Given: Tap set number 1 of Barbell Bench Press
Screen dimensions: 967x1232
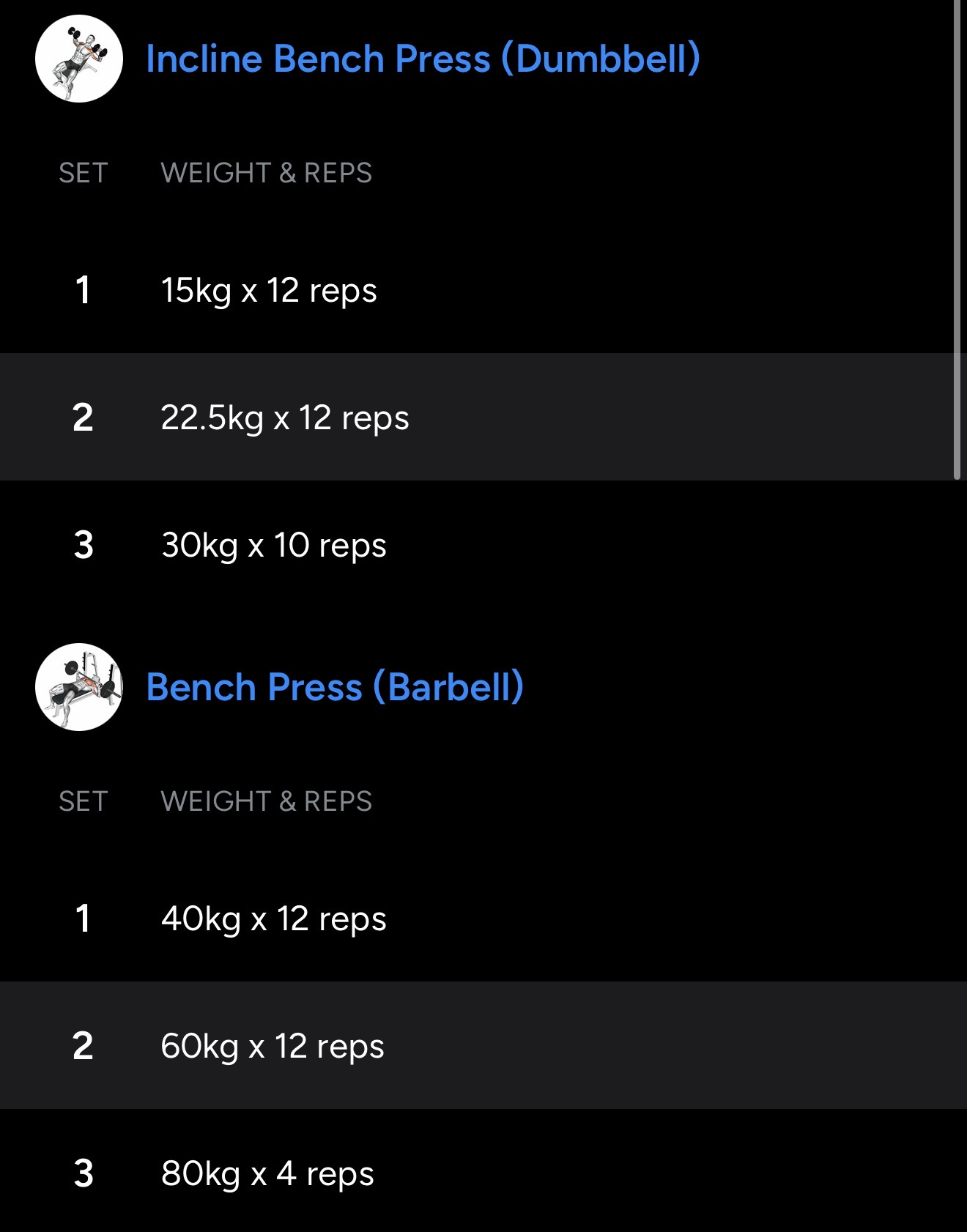Looking at the screenshot, I should (83, 919).
